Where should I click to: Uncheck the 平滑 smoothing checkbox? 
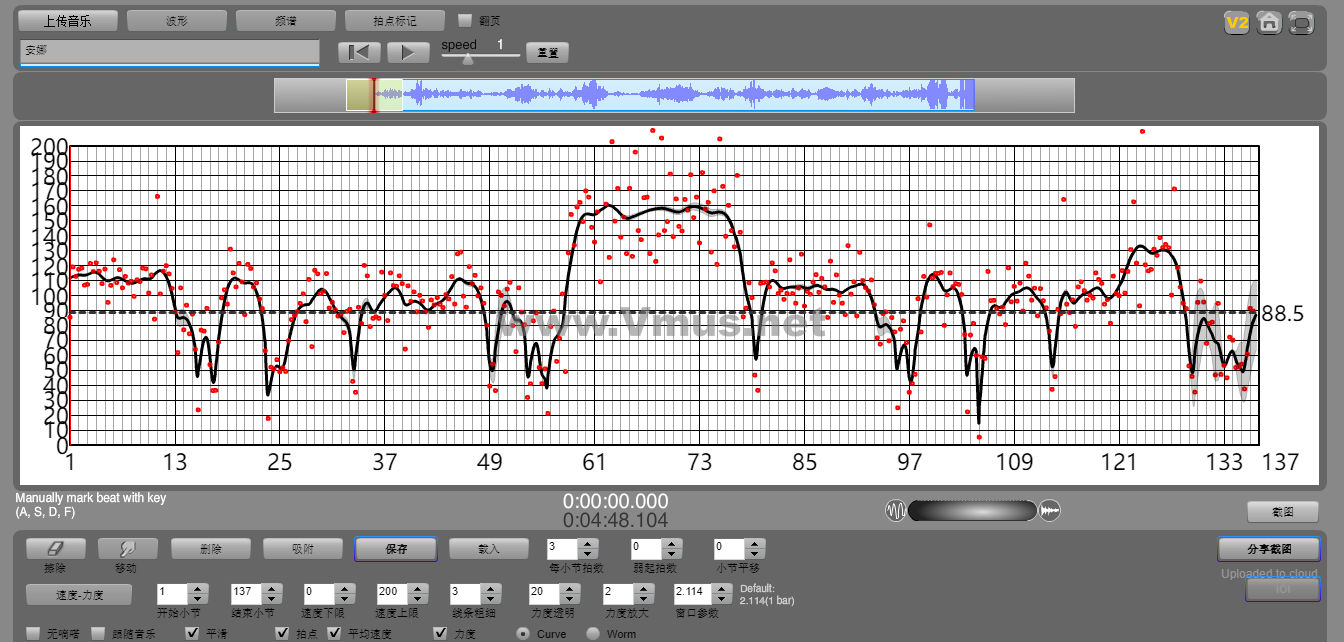(x=193, y=634)
